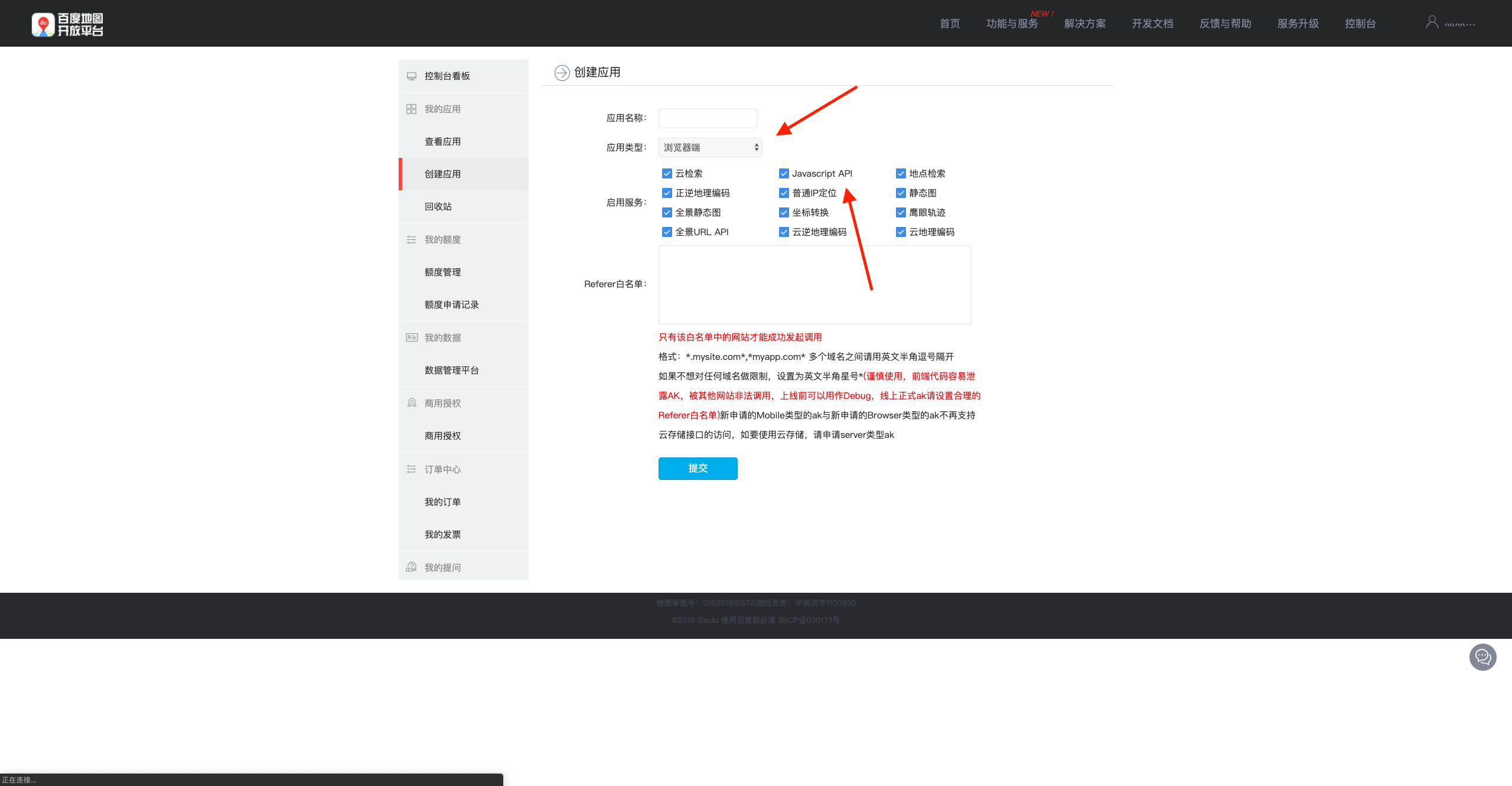Open the customer support chat bubble
Viewport: 1512px width, 786px height.
point(1482,657)
